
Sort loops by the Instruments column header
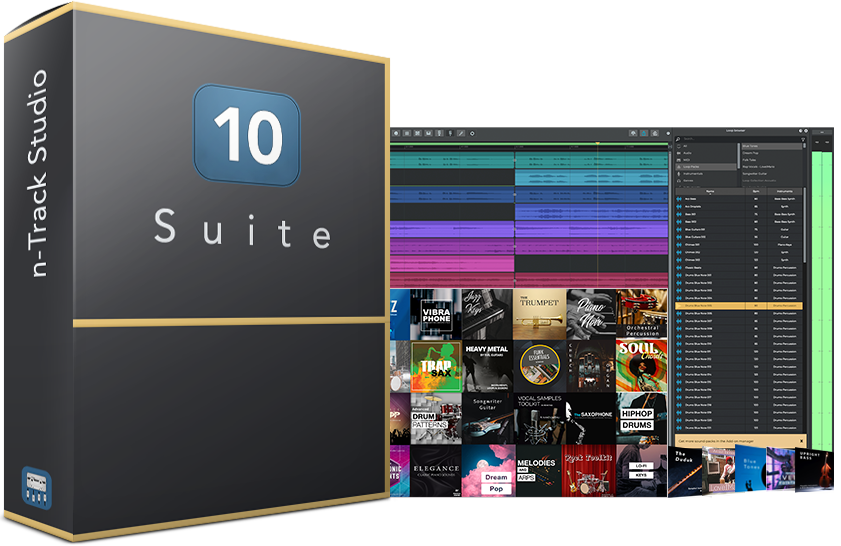click(x=785, y=189)
